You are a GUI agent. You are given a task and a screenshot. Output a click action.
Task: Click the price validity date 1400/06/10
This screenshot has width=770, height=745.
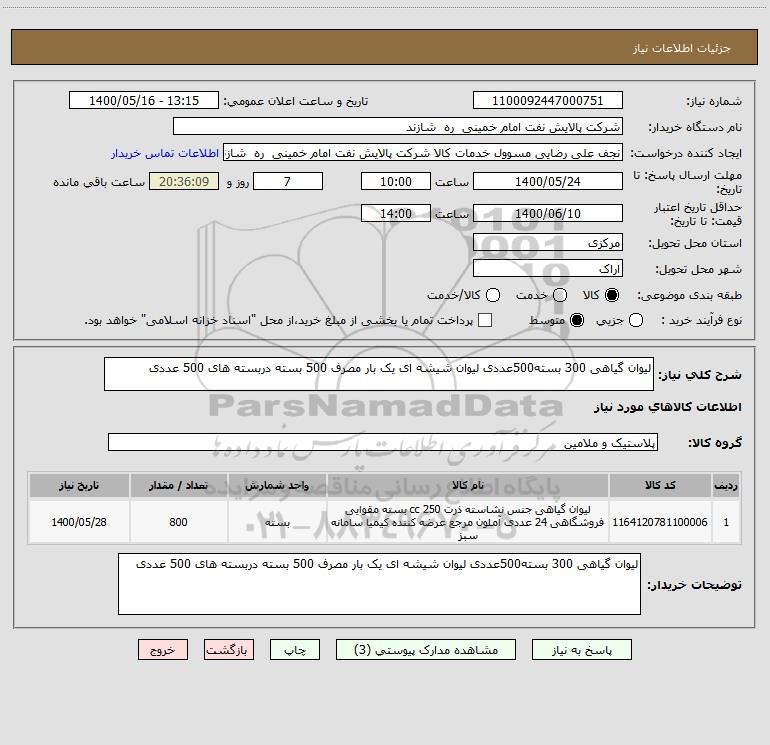coord(548,213)
